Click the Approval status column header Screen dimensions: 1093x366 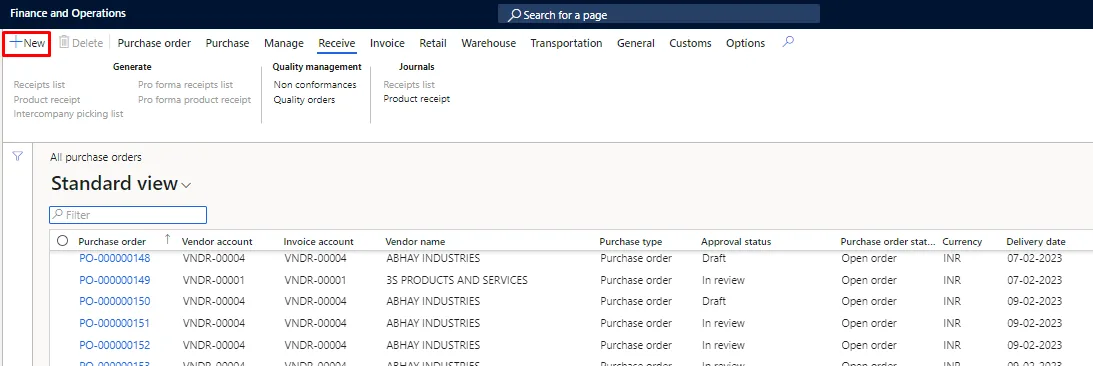pos(736,242)
